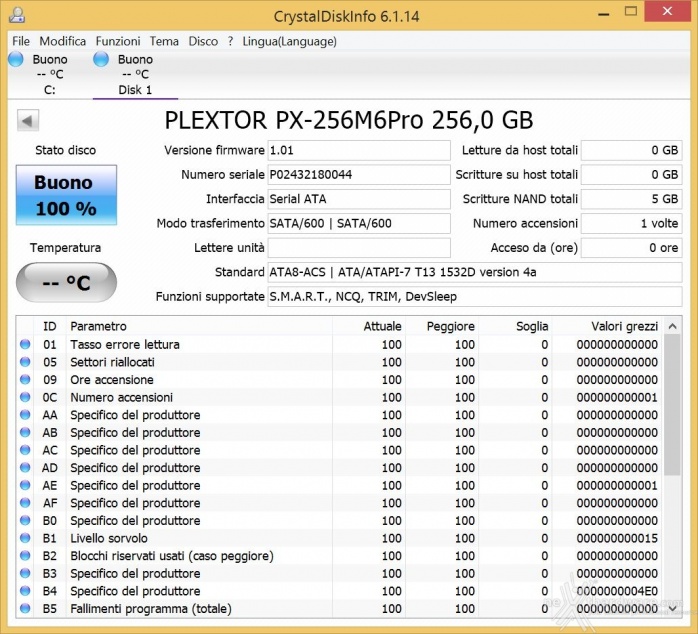Image resolution: width=698 pixels, height=634 pixels.
Task: Select Fallimenti programma (totale) row text
Action: point(151,609)
